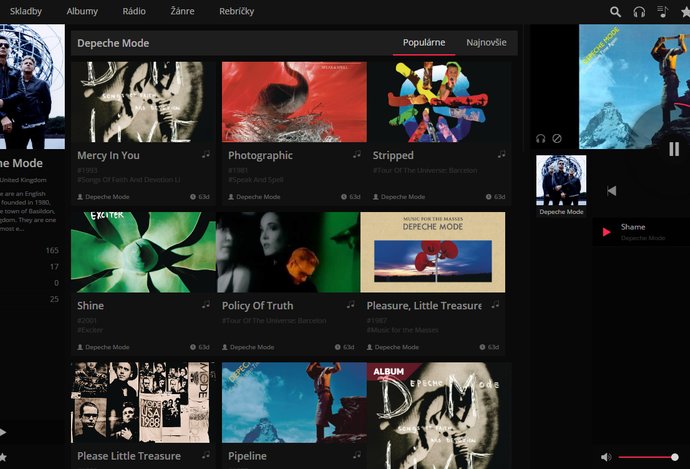Click Depeche Mode artist thumbnail in player panel
Image resolution: width=690 pixels, height=469 pixels.
point(561,180)
